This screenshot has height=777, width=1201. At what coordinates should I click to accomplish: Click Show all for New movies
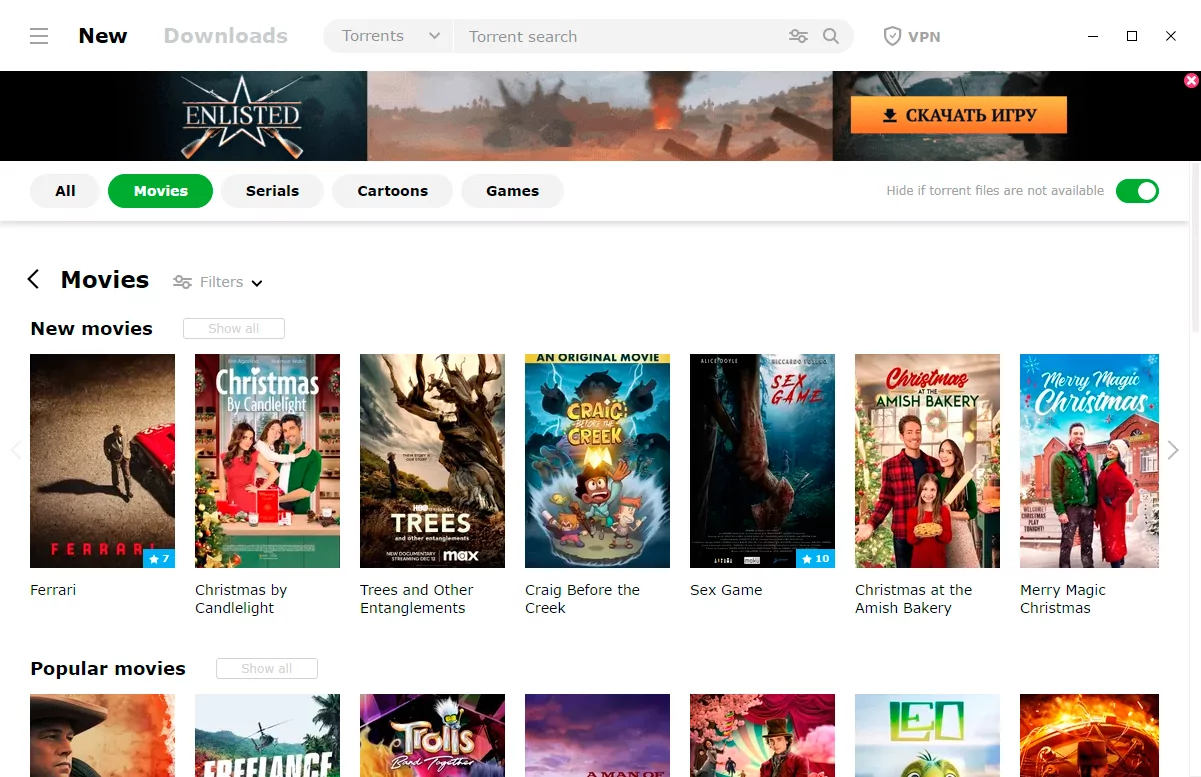click(234, 329)
